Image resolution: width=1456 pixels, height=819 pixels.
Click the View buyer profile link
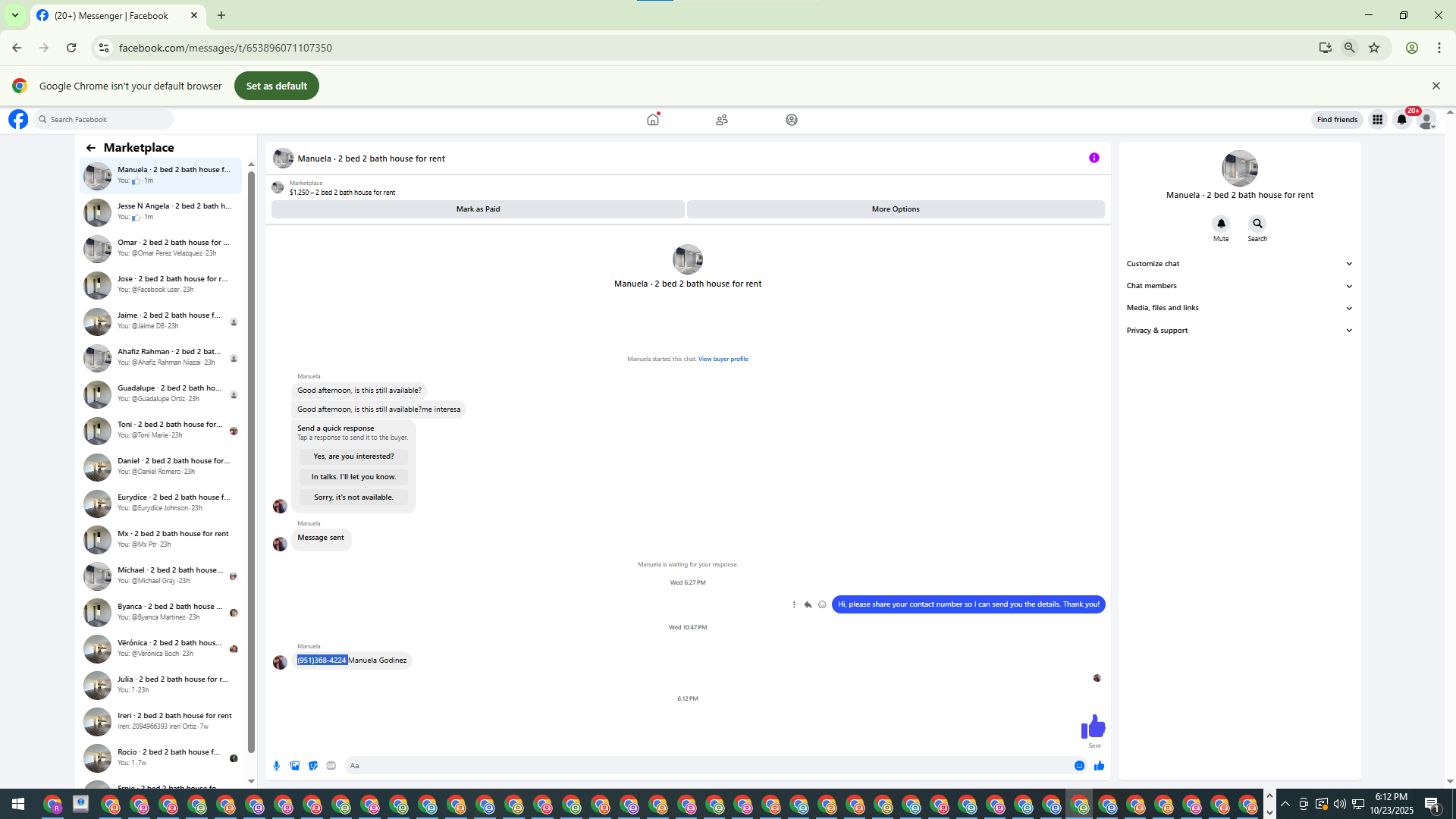[723, 359]
